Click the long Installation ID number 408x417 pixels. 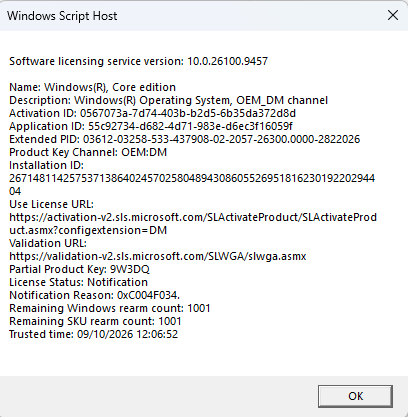(192, 185)
